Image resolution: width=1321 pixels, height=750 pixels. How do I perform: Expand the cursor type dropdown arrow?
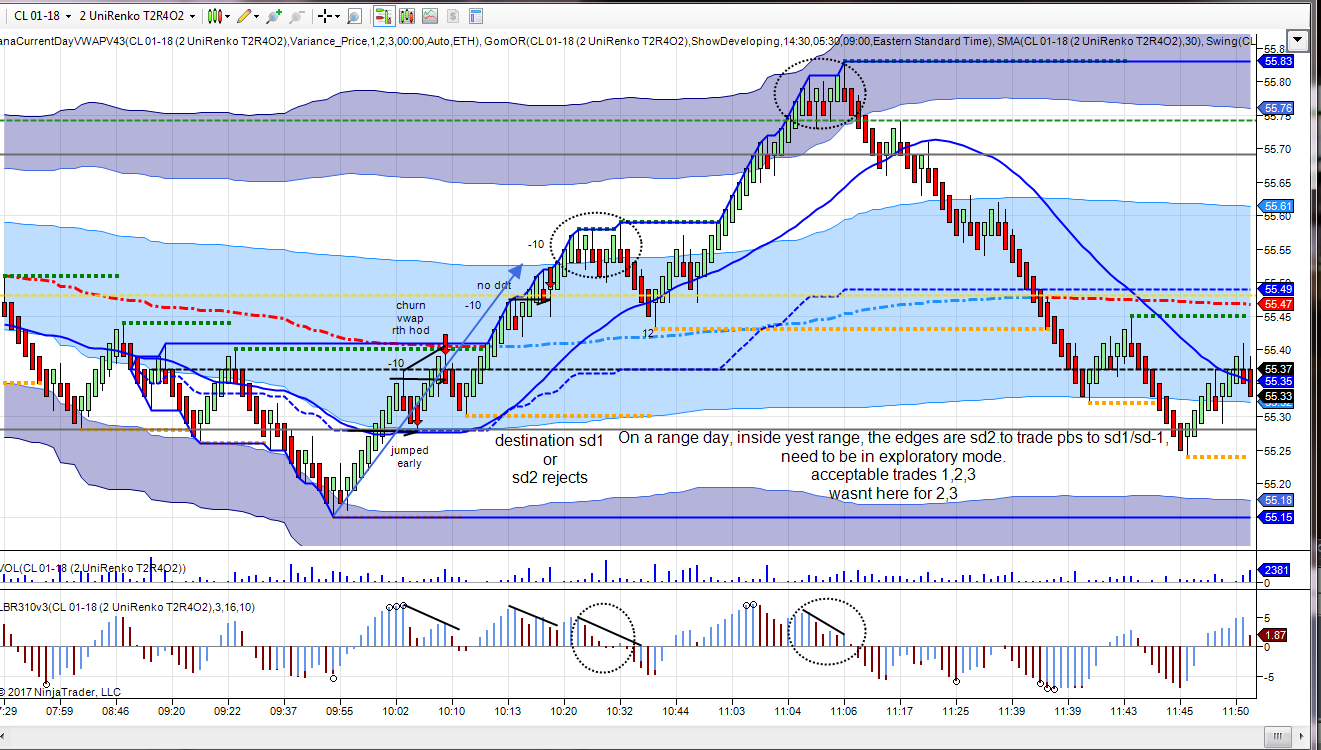point(338,16)
